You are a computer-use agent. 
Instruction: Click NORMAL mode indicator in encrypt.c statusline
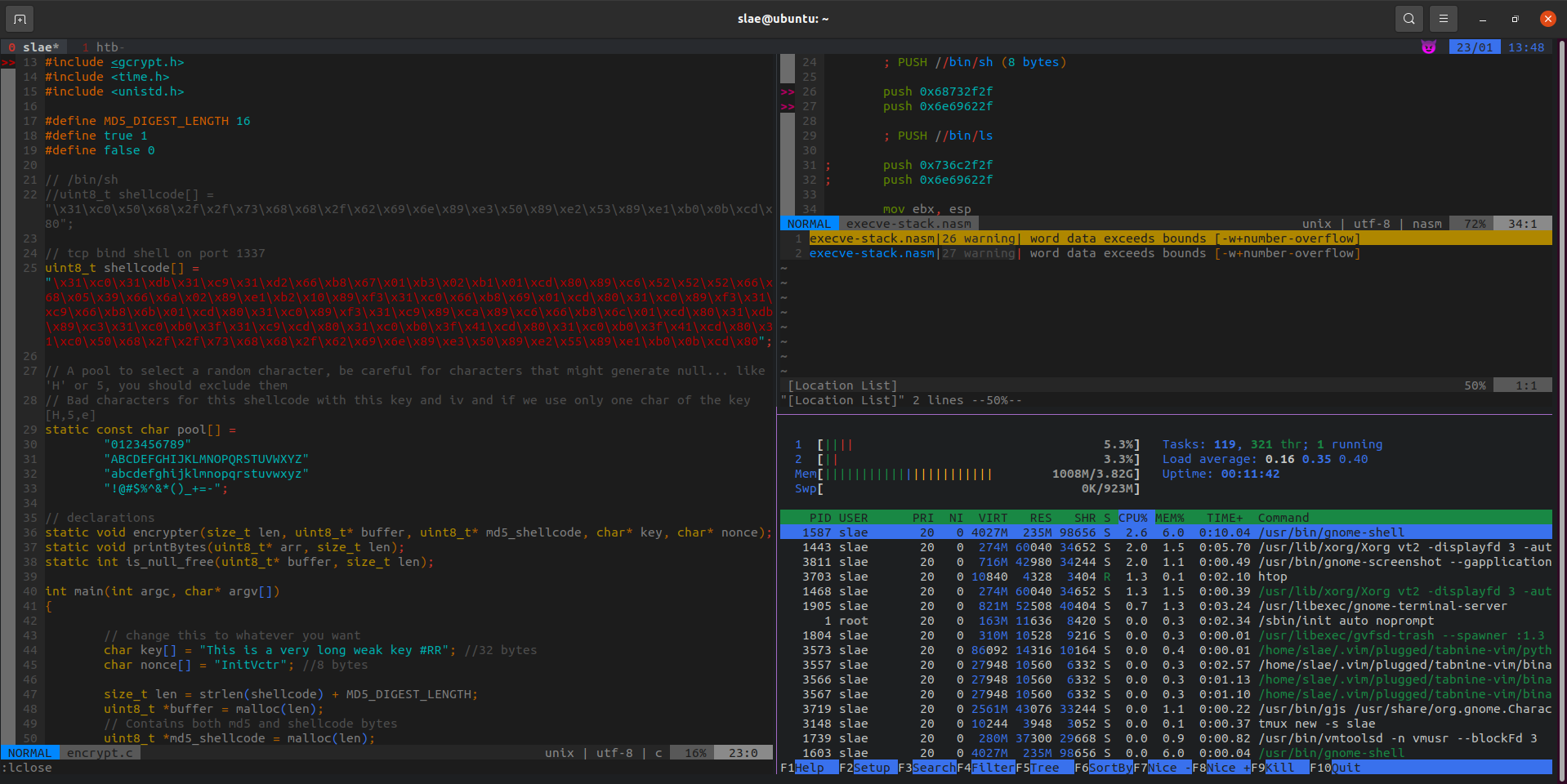(x=30, y=753)
